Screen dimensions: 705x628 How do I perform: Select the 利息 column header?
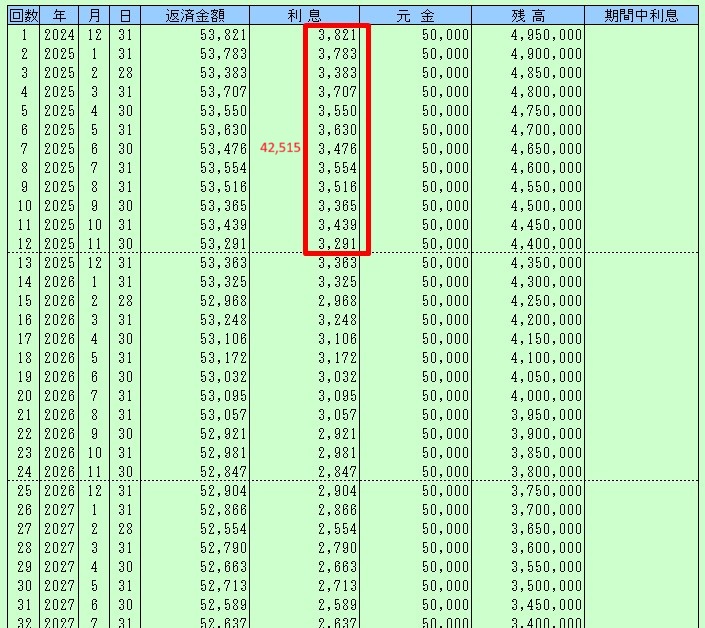304,16
